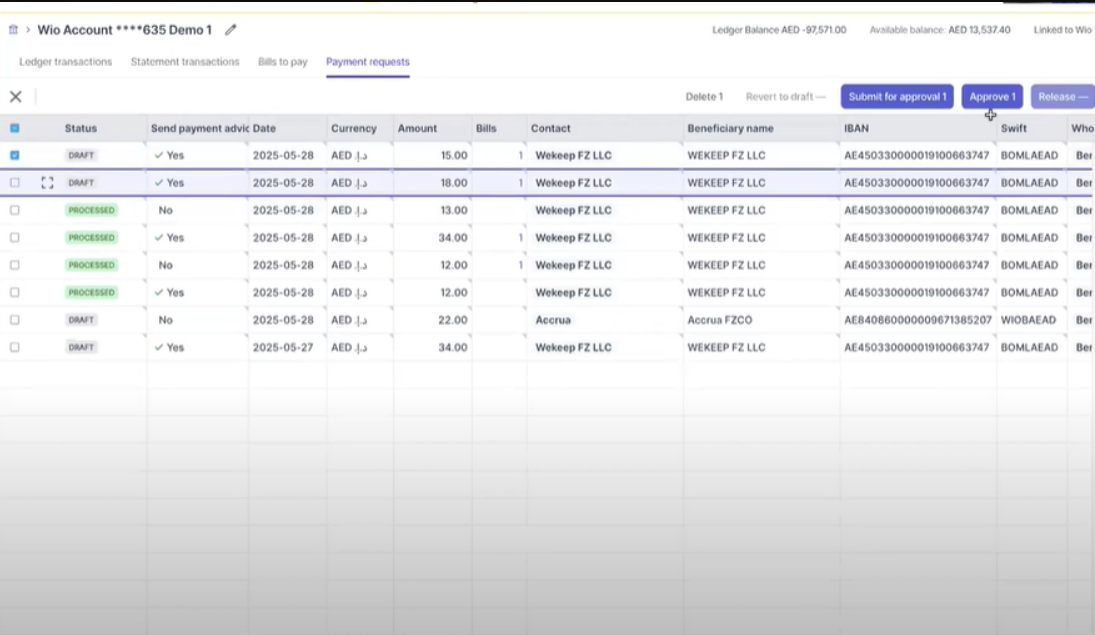
Task: Toggle the select-all checkbox in table header
Action: pos(15,128)
